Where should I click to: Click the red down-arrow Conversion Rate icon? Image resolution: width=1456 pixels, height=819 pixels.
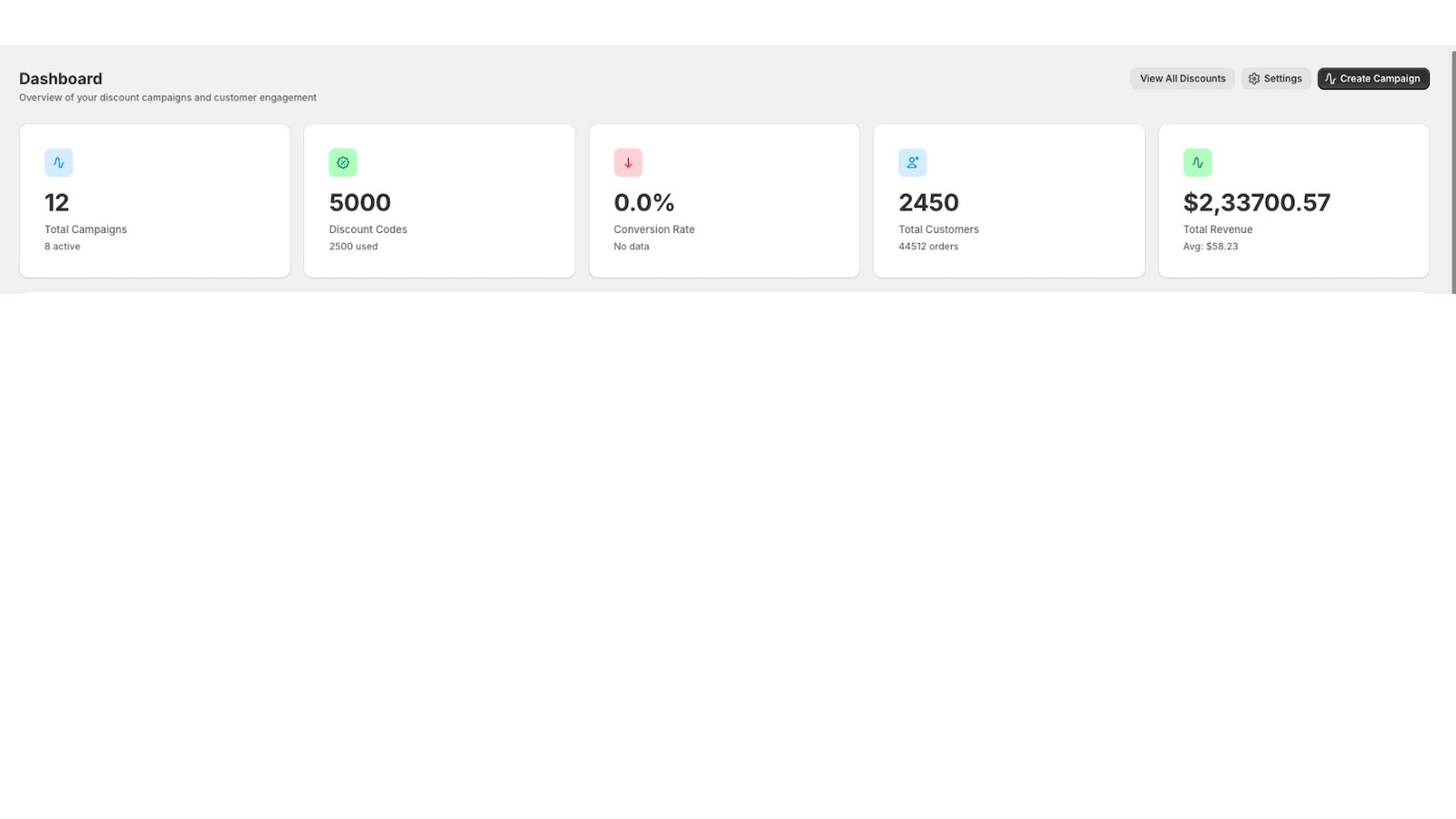point(628,163)
